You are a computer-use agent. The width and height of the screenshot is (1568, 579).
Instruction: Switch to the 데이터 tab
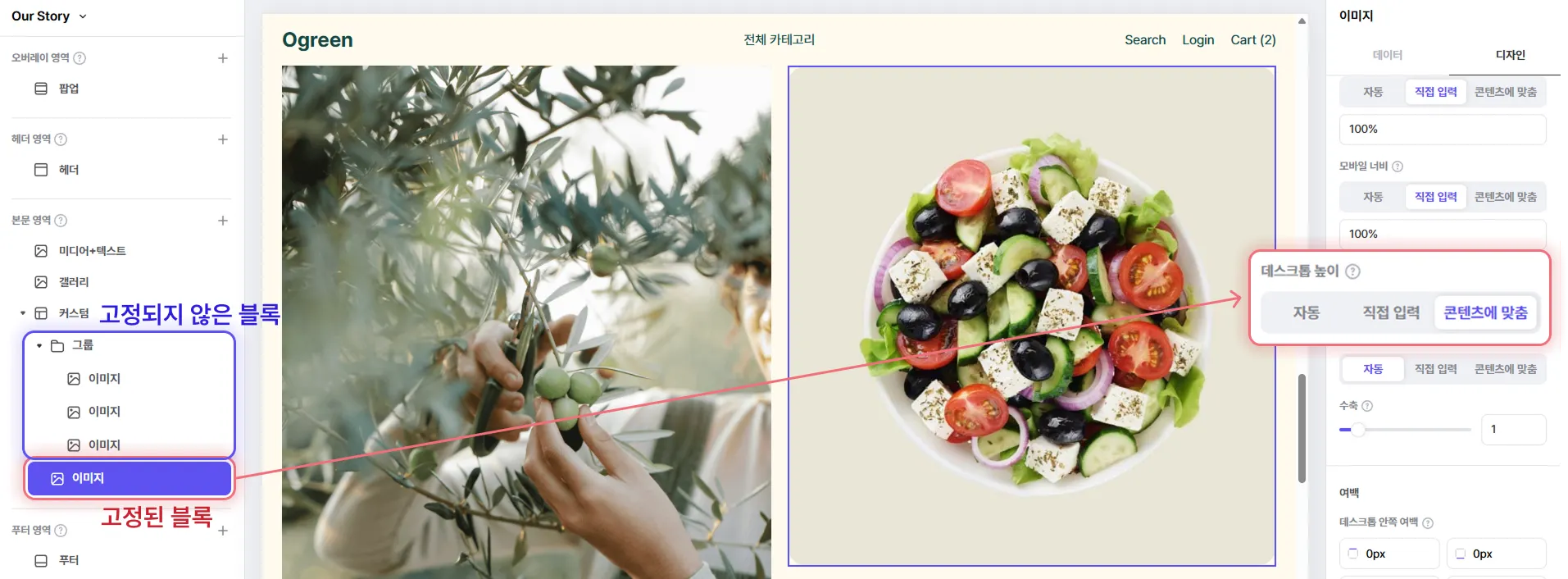1388,55
